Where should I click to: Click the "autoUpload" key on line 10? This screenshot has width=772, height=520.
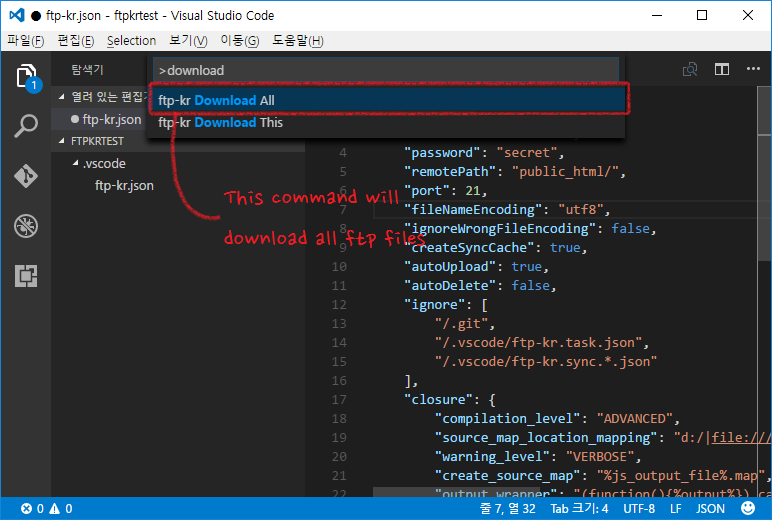click(450, 266)
